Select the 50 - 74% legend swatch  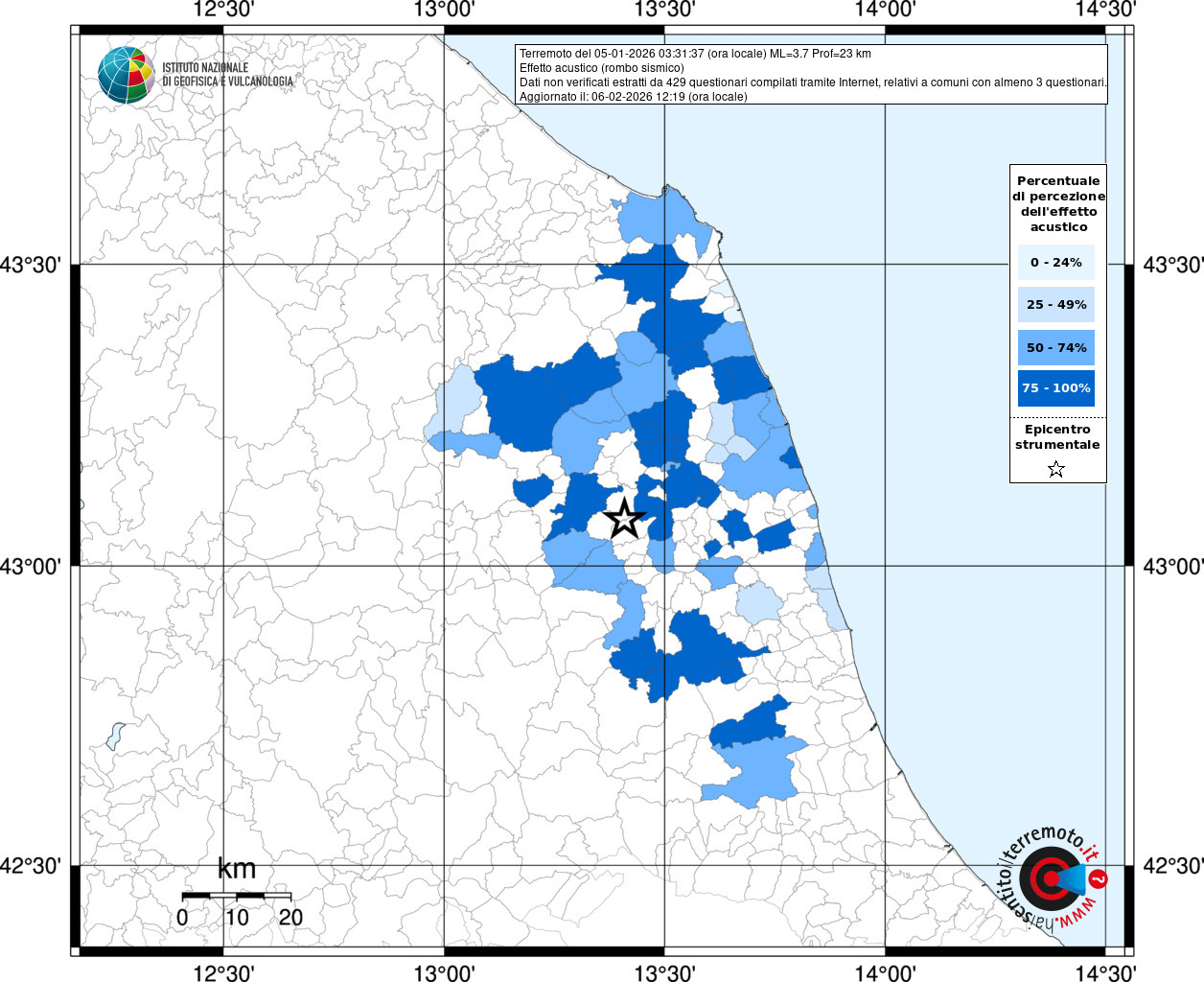point(1056,347)
